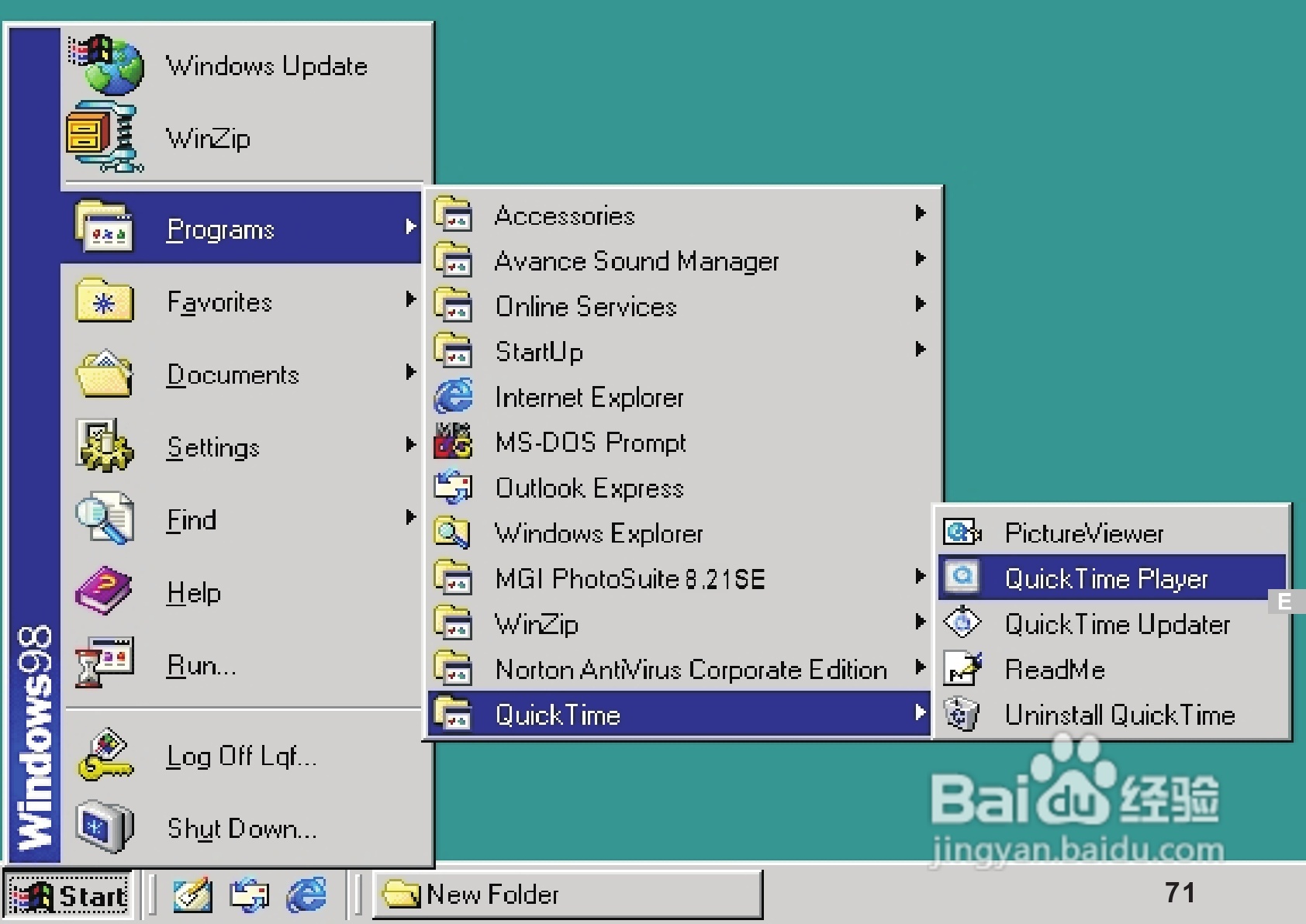
Task: Choose Uninstall QuickTime menu entry
Action: tap(1111, 714)
